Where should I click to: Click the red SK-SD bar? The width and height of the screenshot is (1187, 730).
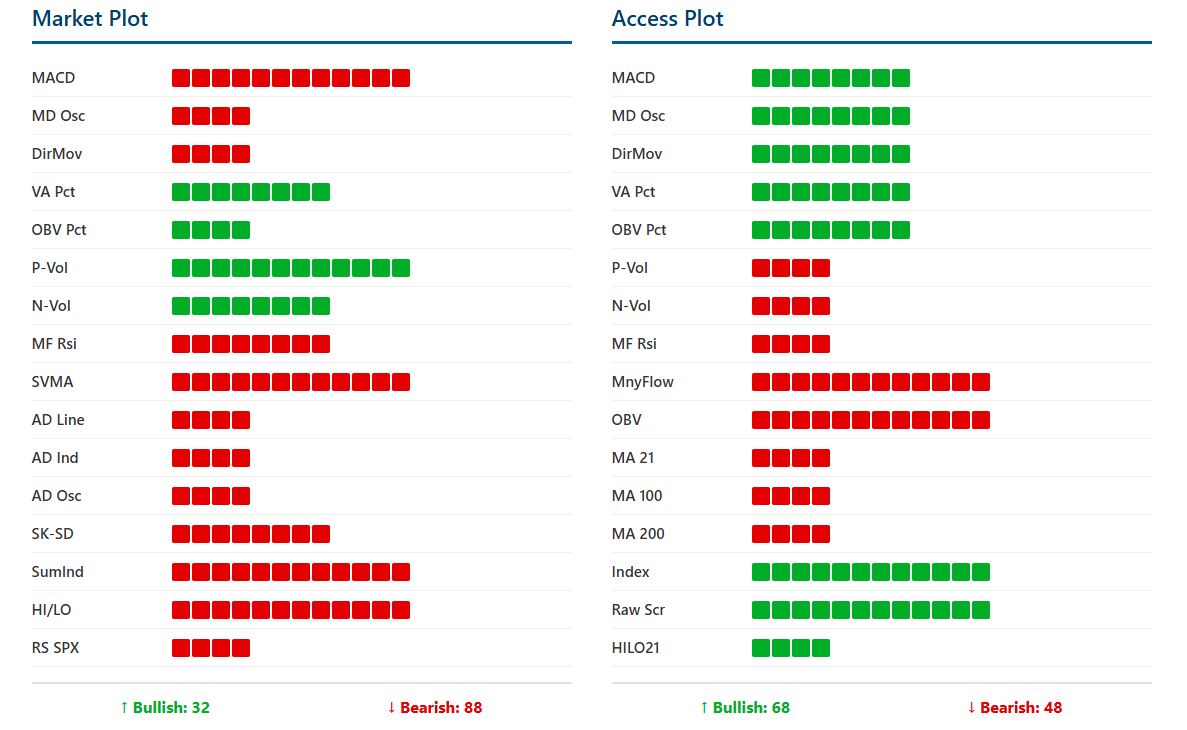click(251, 534)
